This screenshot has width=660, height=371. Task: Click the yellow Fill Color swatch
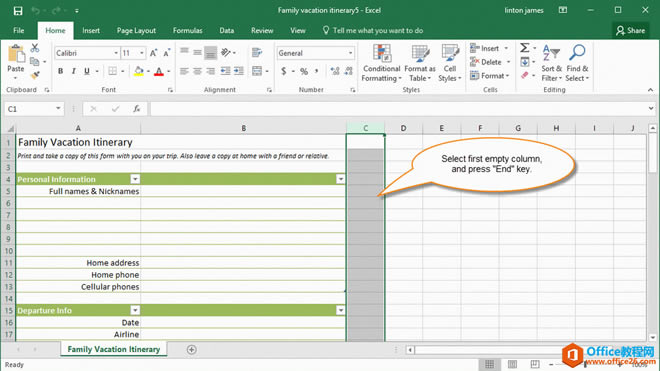[138, 71]
